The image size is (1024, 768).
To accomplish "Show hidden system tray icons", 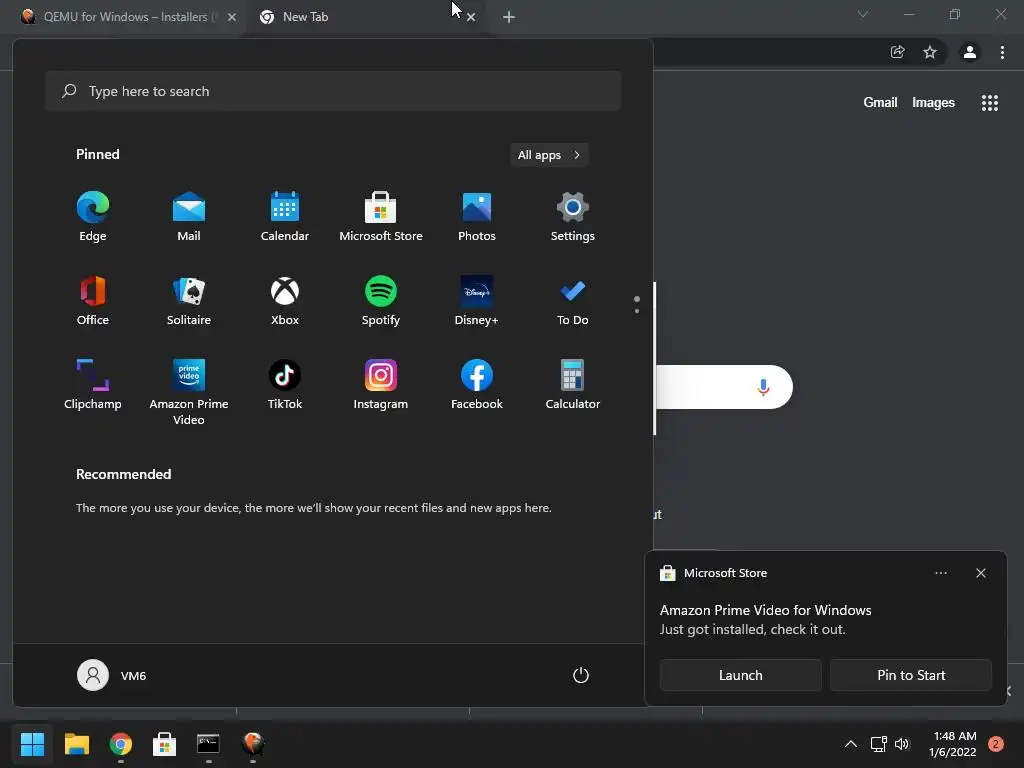I will [850, 744].
